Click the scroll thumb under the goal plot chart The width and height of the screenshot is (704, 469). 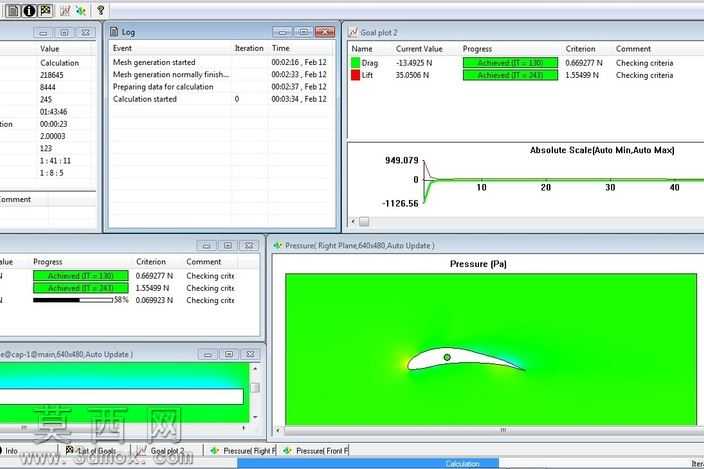click(x=364, y=221)
